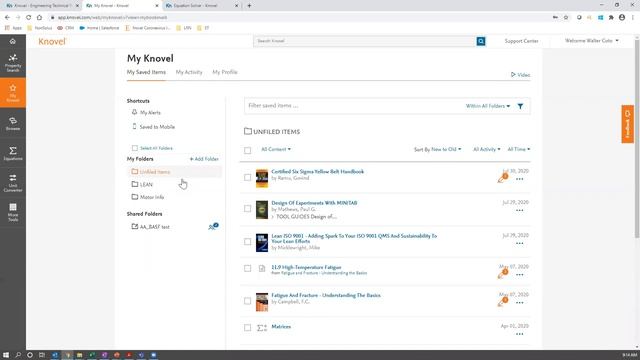The image size is (640, 360).
Task: Open Property Search in sidebar
Action: point(13,63)
